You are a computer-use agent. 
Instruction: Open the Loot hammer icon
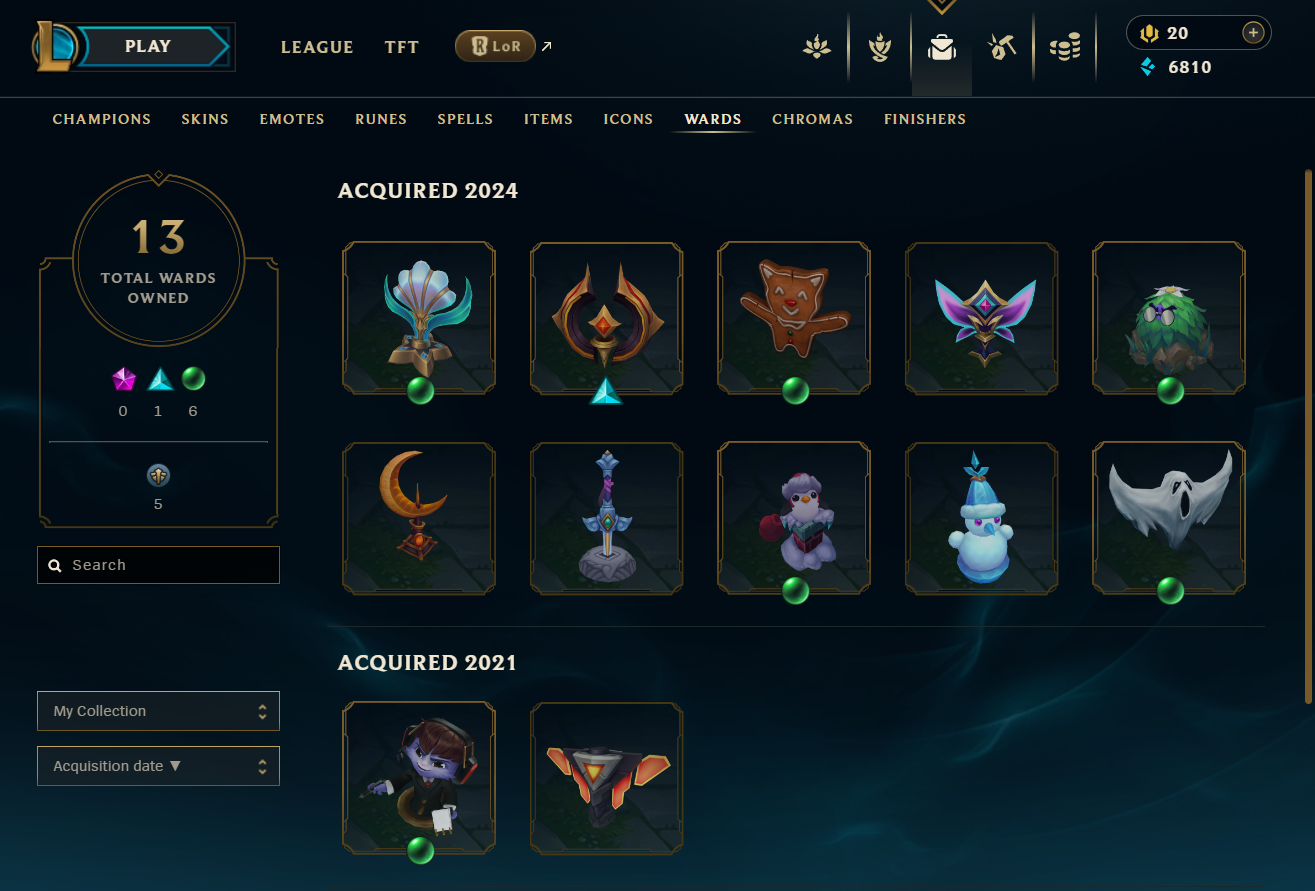pos(1002,47)
